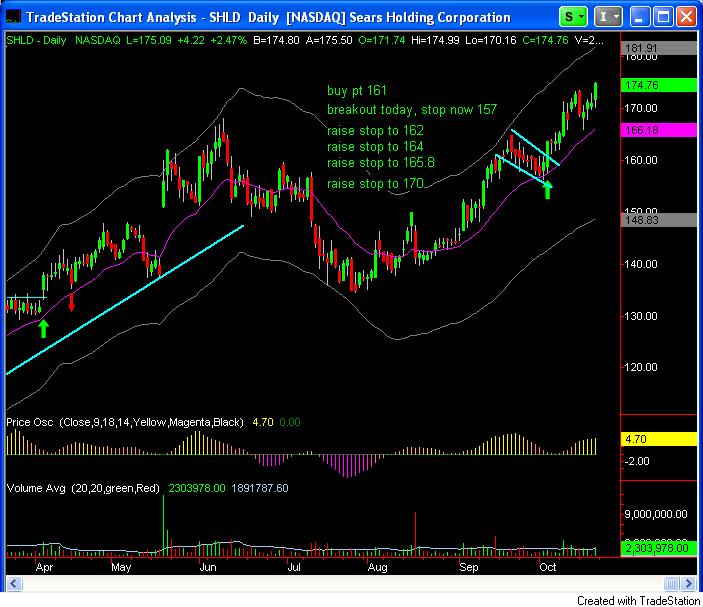Click the green S dropdown button in title bar
This screenshot has height=607, width=703.
pos(573,17)
